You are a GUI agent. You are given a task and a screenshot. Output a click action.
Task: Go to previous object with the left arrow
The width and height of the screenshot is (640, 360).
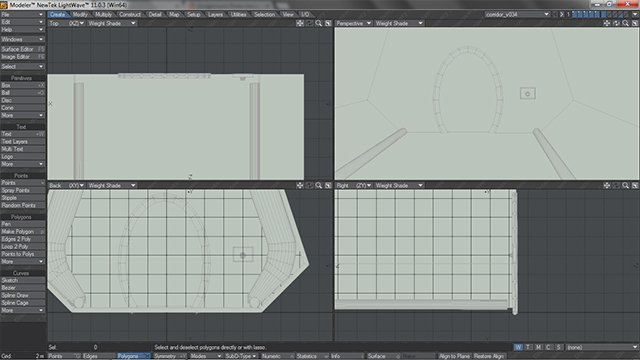[555, 14]
